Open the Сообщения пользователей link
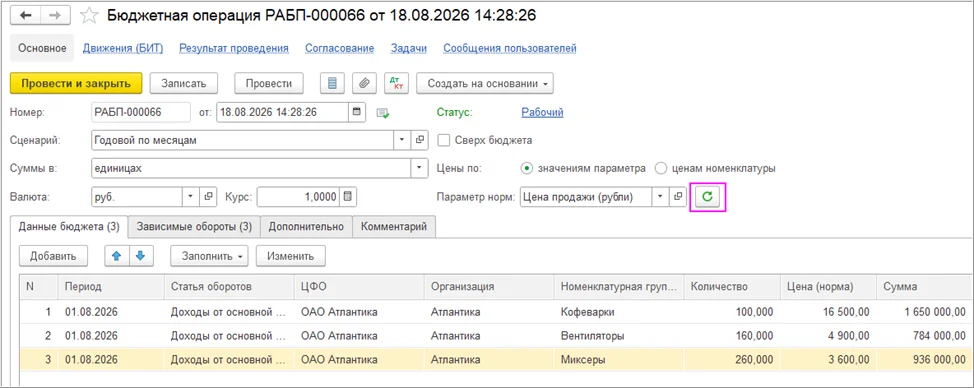Image resolution: width=974 pixels, height=388 pixels. click(510, 48)
